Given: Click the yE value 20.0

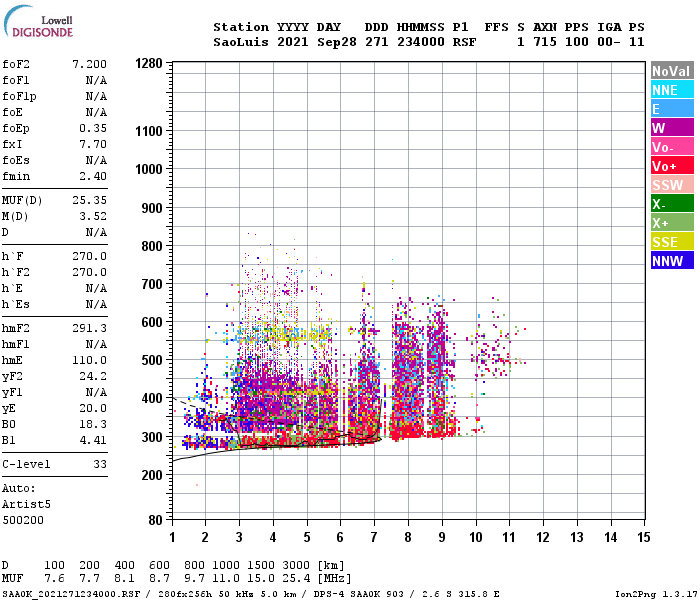Looking at the screenshot, I should click(93, 408).
